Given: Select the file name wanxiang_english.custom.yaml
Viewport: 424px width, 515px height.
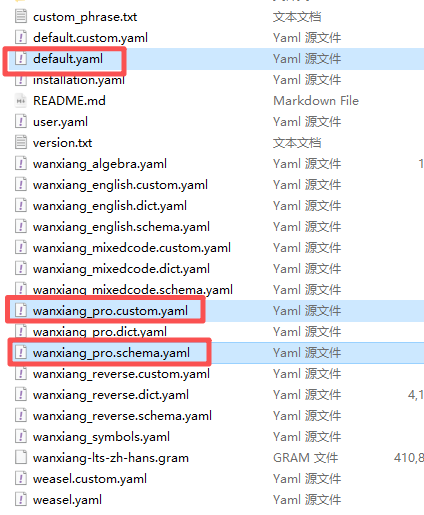Looking at the screenshot, I should coord(120,185).
